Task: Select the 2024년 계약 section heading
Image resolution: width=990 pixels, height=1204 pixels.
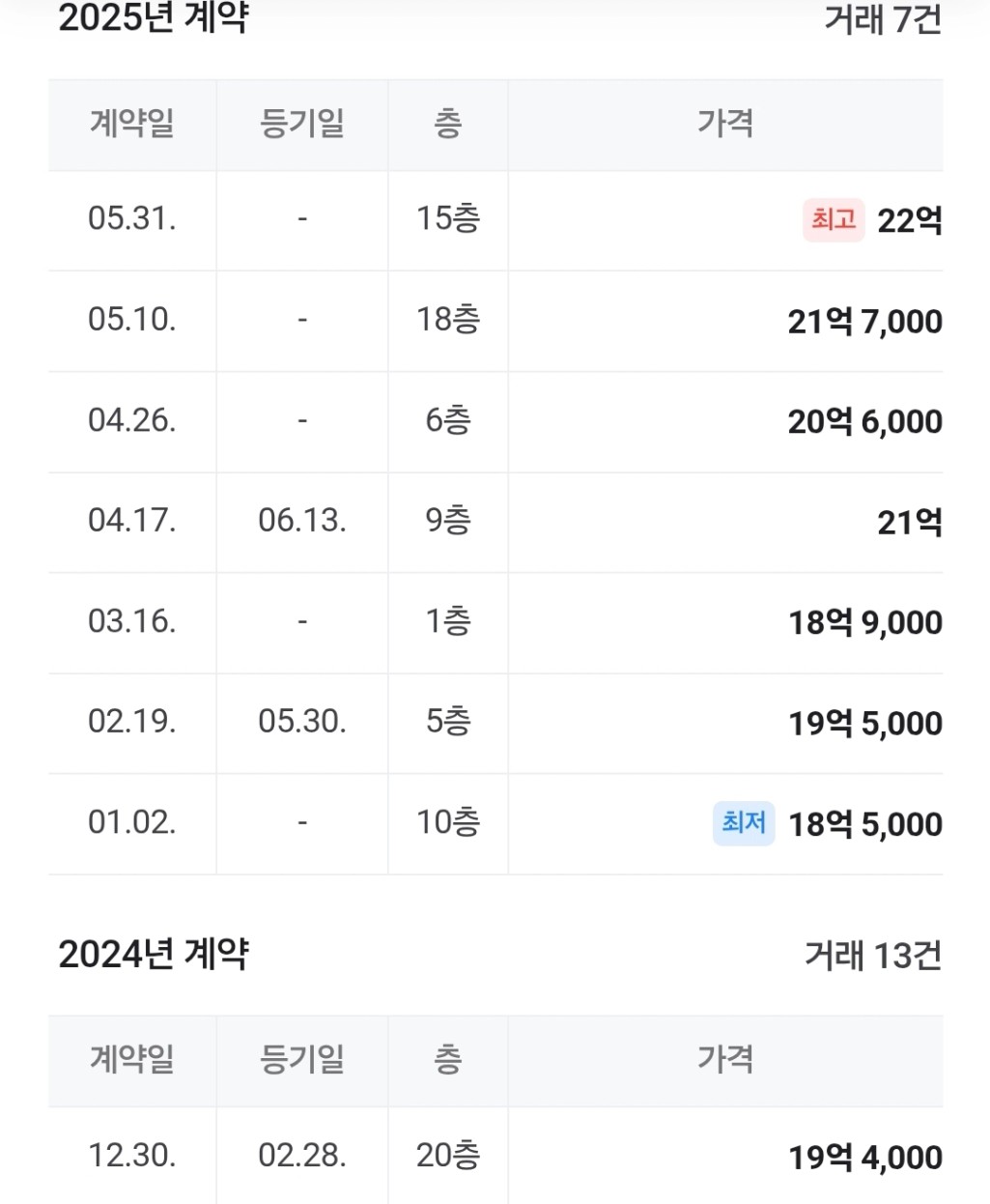Action: click(x=154, y=955)
